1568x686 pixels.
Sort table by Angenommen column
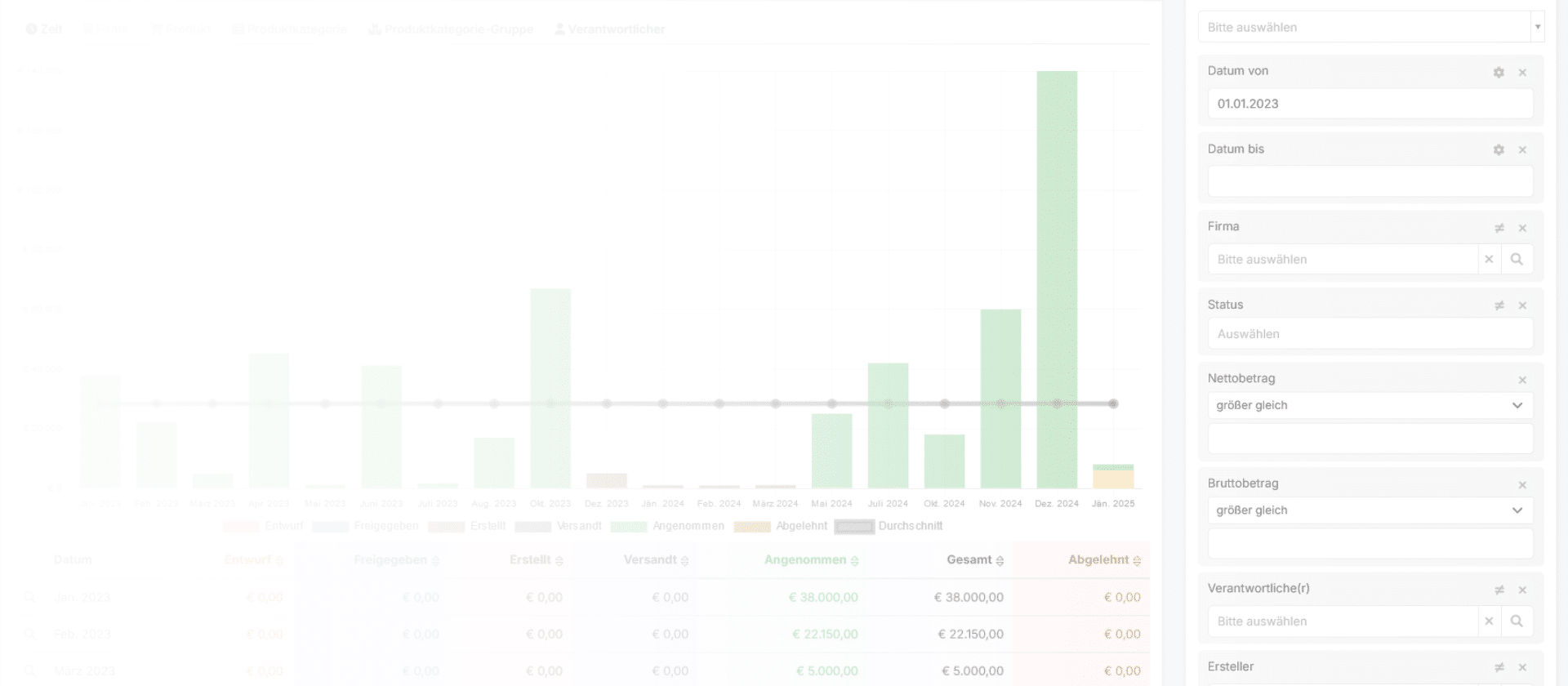(x=811, y=560)
